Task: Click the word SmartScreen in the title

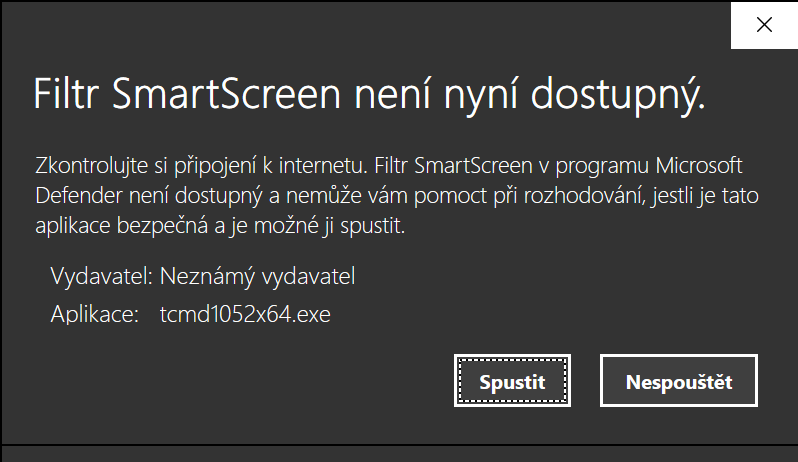Action: (x=226, y=94)
